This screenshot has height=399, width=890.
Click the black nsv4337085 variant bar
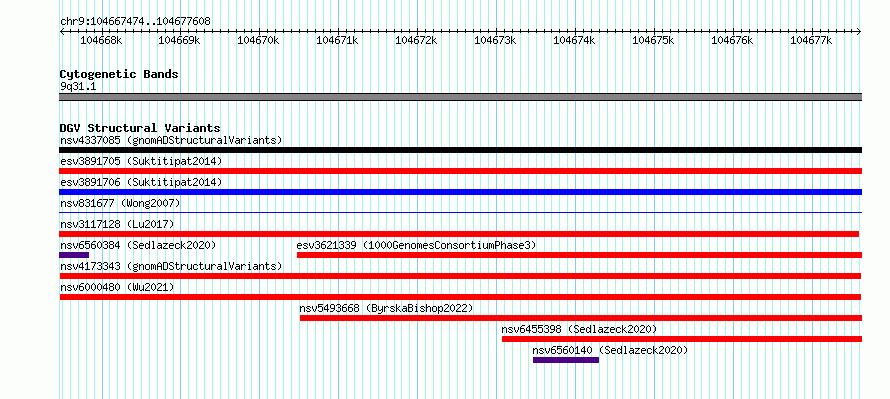(x=460, y=150)
